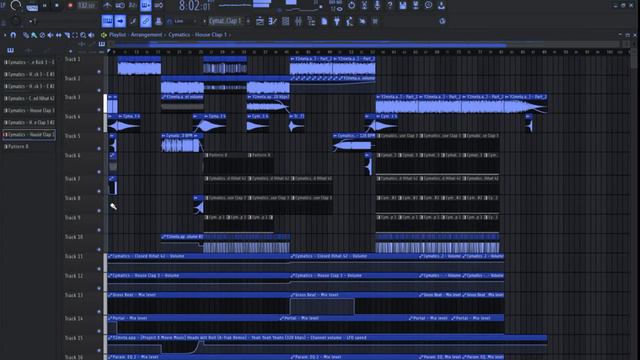Click 'Cymatics - House Clap 1' in breadcrumb
This screenshot has height=360, width=640.
coord(197,35)
